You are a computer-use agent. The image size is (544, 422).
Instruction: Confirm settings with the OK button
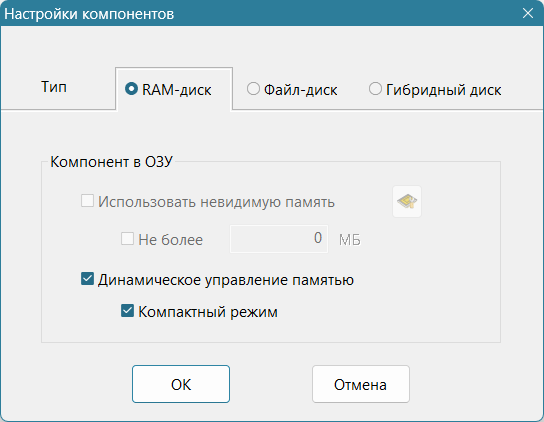point(181,384)
